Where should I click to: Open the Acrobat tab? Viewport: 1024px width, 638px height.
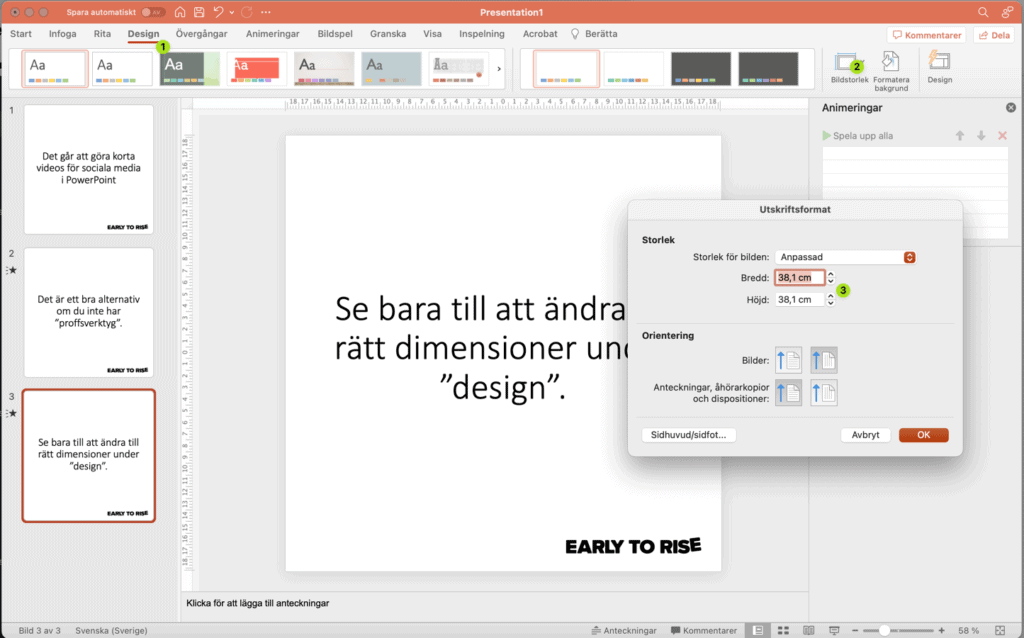point(540,34)
